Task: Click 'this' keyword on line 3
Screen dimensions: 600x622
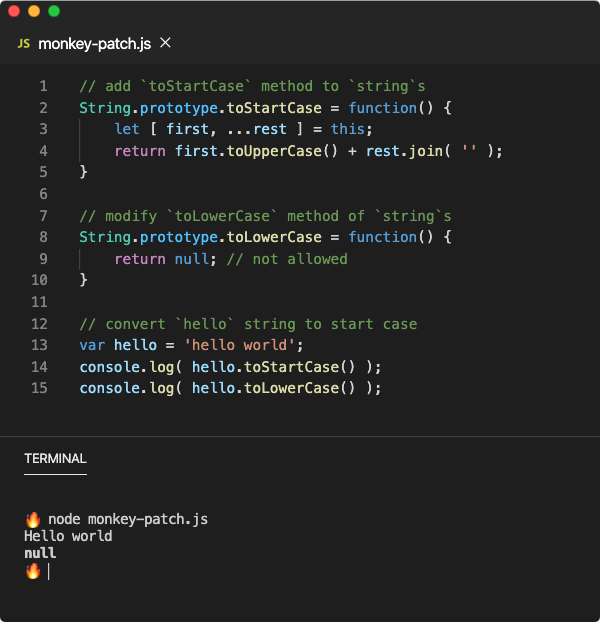Action: click(x=348, y=129)
